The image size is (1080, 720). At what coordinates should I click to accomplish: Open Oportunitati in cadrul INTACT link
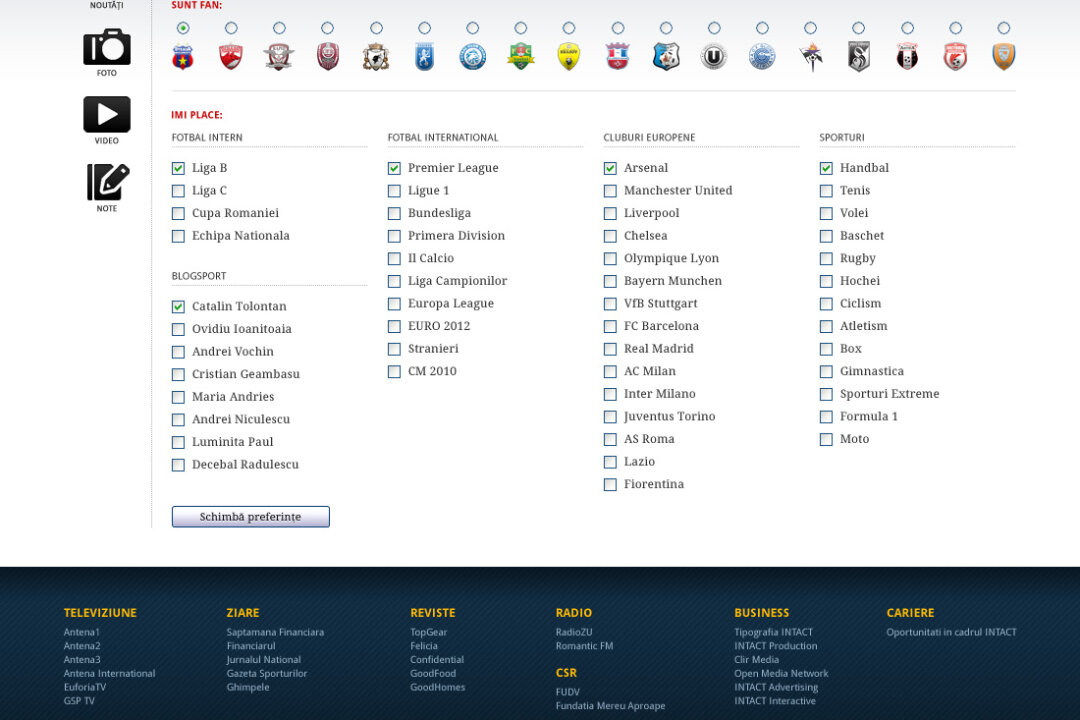coord(950,632)
